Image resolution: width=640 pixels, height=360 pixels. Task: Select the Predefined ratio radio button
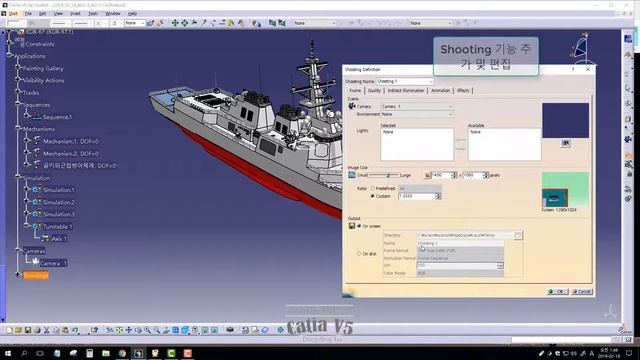pos(372,189)
